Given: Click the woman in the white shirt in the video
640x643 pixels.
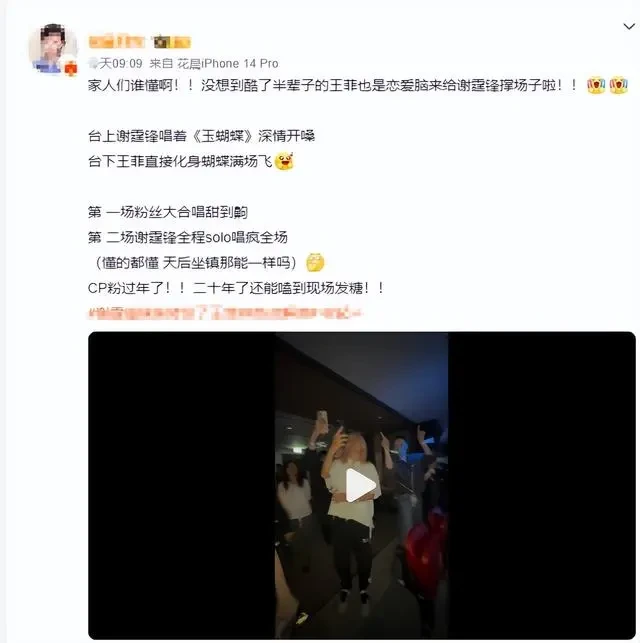Looking at the screenshot, I should pyautogui.click(x=352, y=513).
